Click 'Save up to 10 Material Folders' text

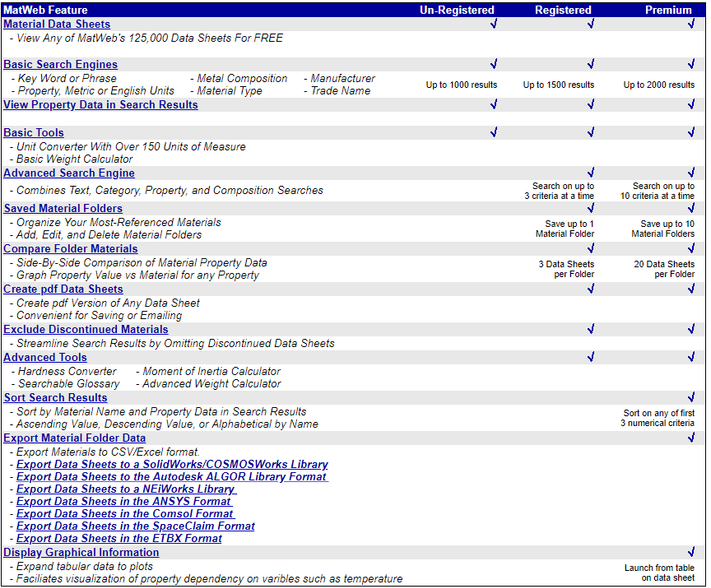(663, 229)
